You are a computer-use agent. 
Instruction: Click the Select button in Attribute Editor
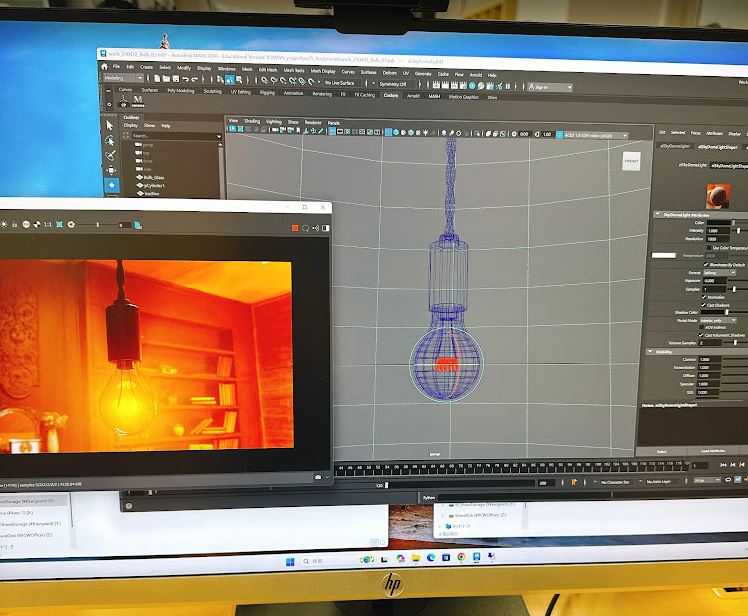coord(662,451)
